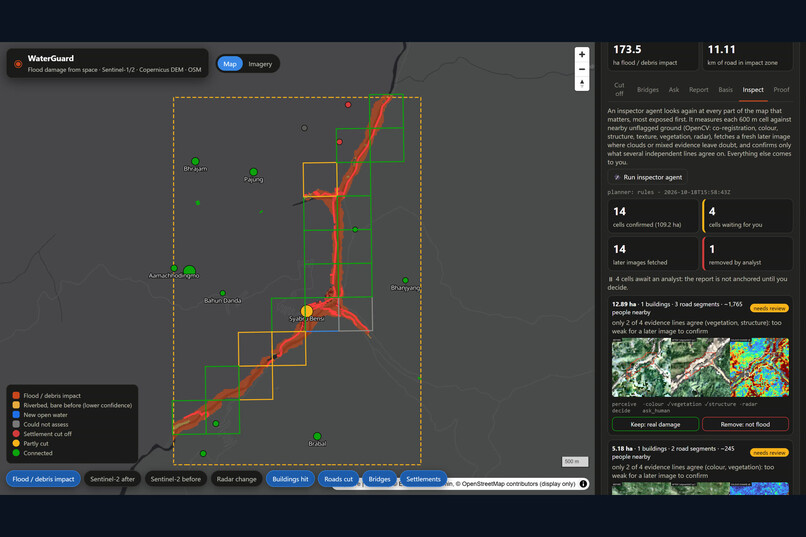806x537 pixels.
Task: Click the Bhrajam green settlement marker
Action: 195,161
